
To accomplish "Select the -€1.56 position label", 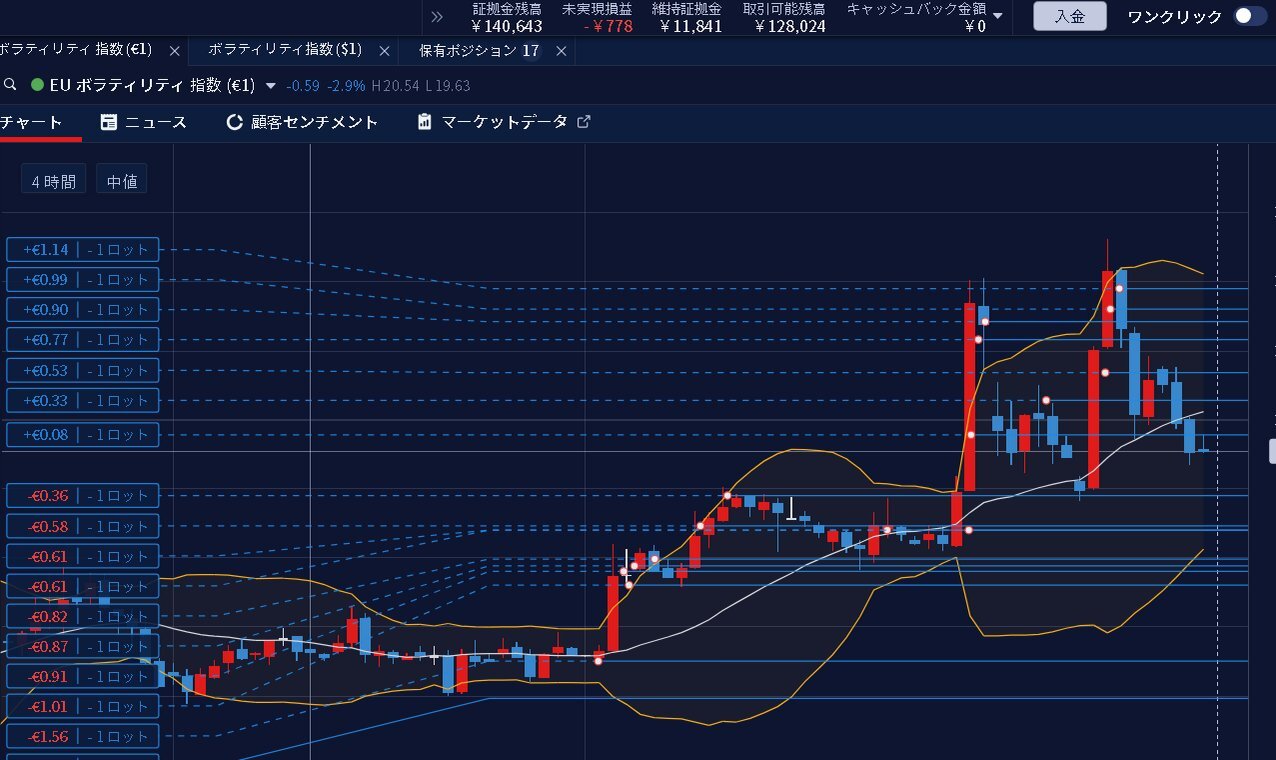I will tap(83, 737).
